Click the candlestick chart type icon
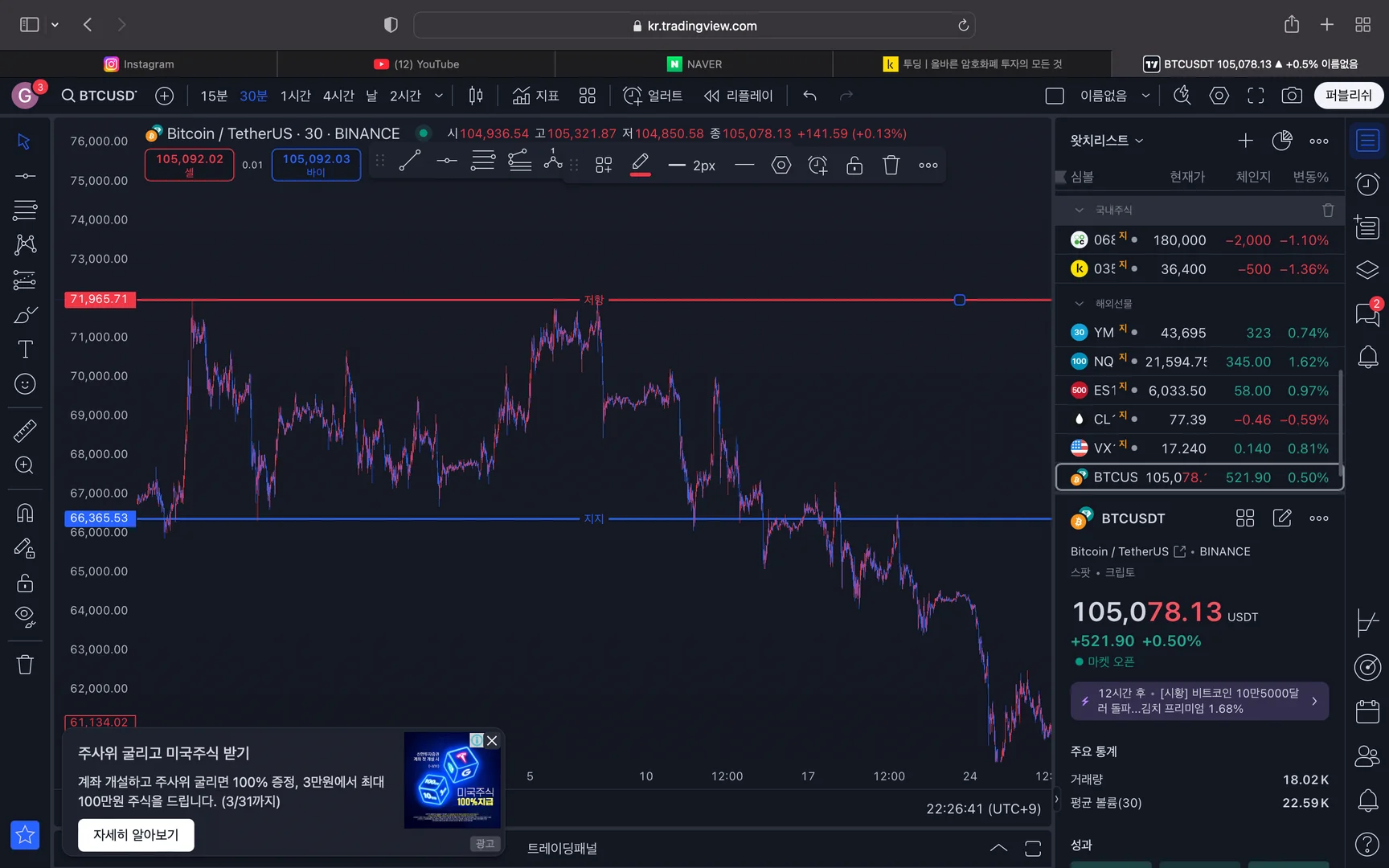The height and width of the screenshot is (868, 1389). point(476,96)
